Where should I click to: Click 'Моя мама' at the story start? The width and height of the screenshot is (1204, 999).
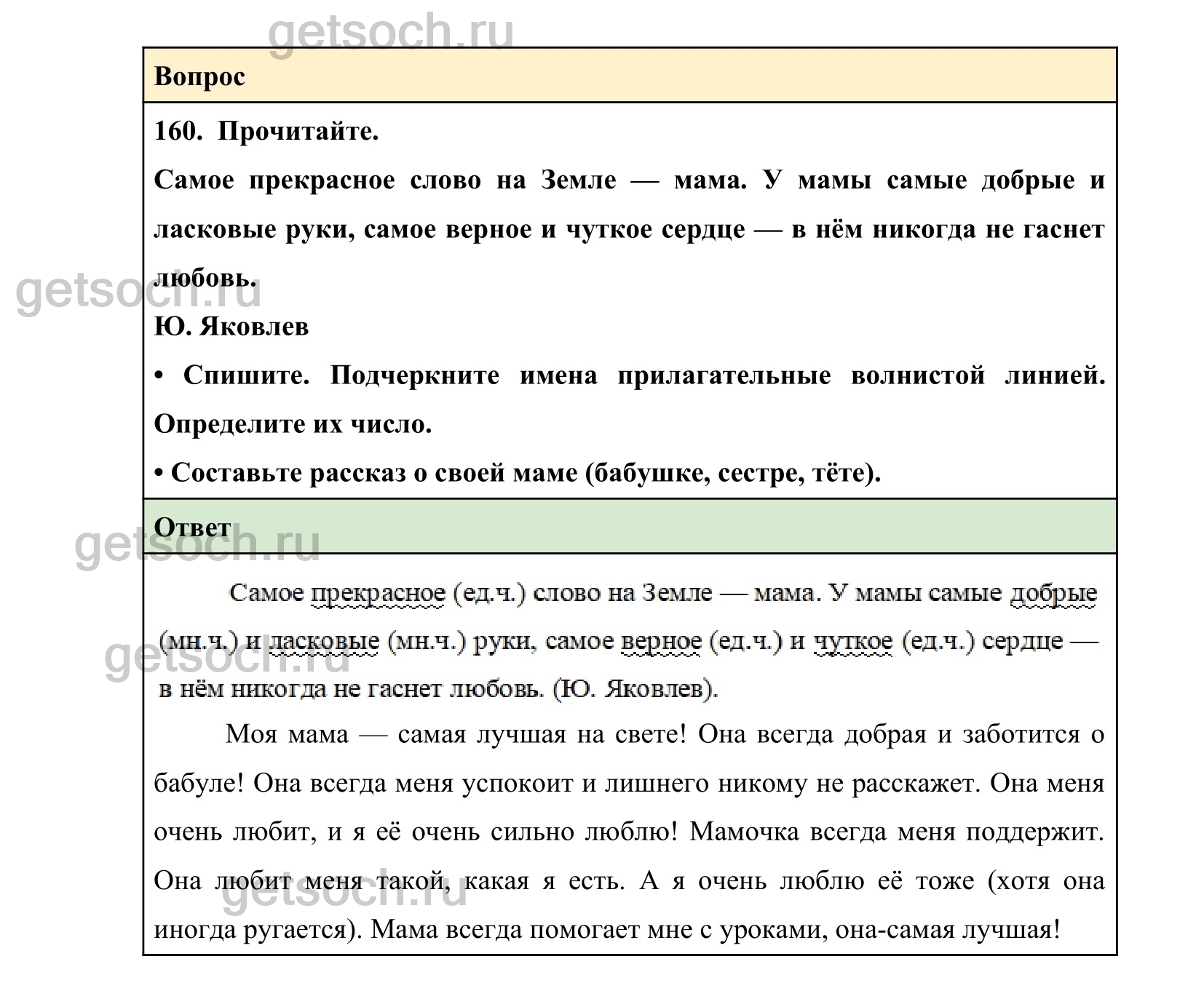click(x=287, y=734)
